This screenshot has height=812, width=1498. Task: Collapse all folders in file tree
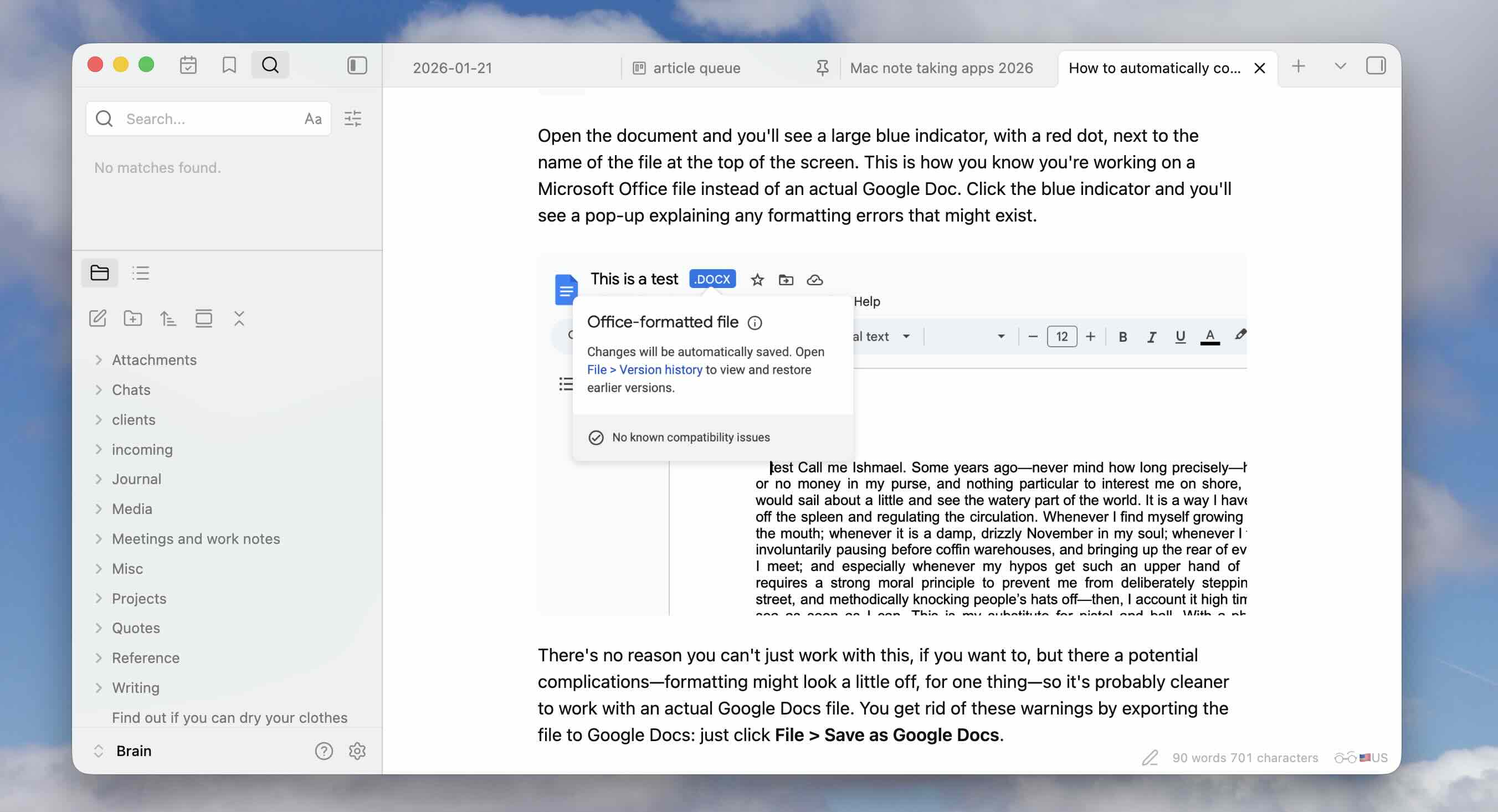point(239,318)
